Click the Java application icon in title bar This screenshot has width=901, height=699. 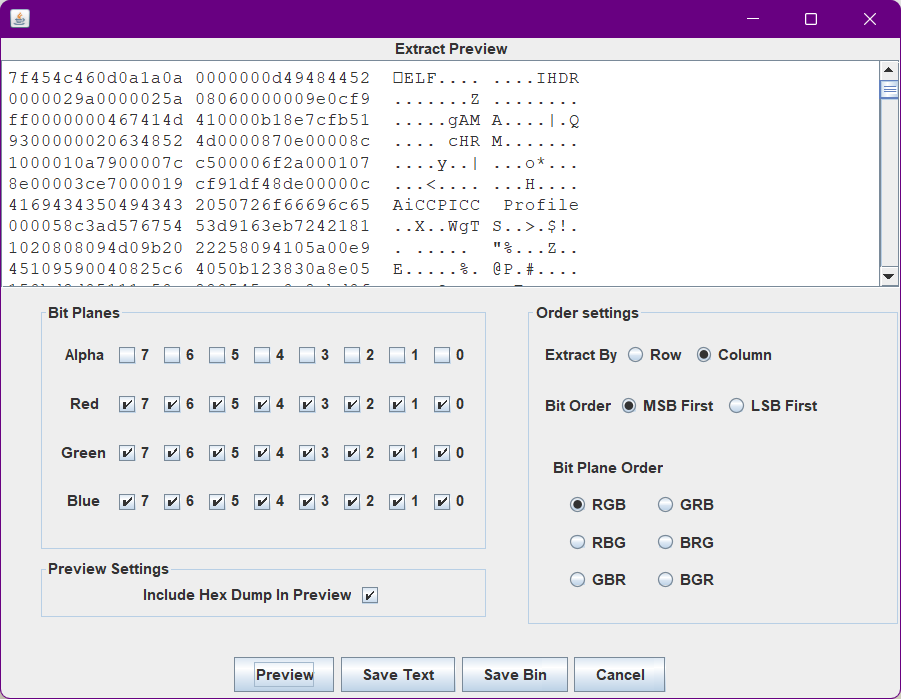[x=20, y=19]
